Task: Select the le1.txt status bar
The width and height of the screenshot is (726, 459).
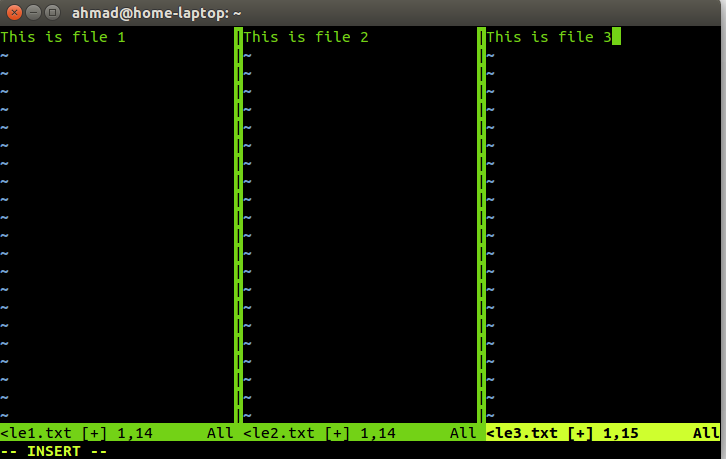Action: (117, 433)
